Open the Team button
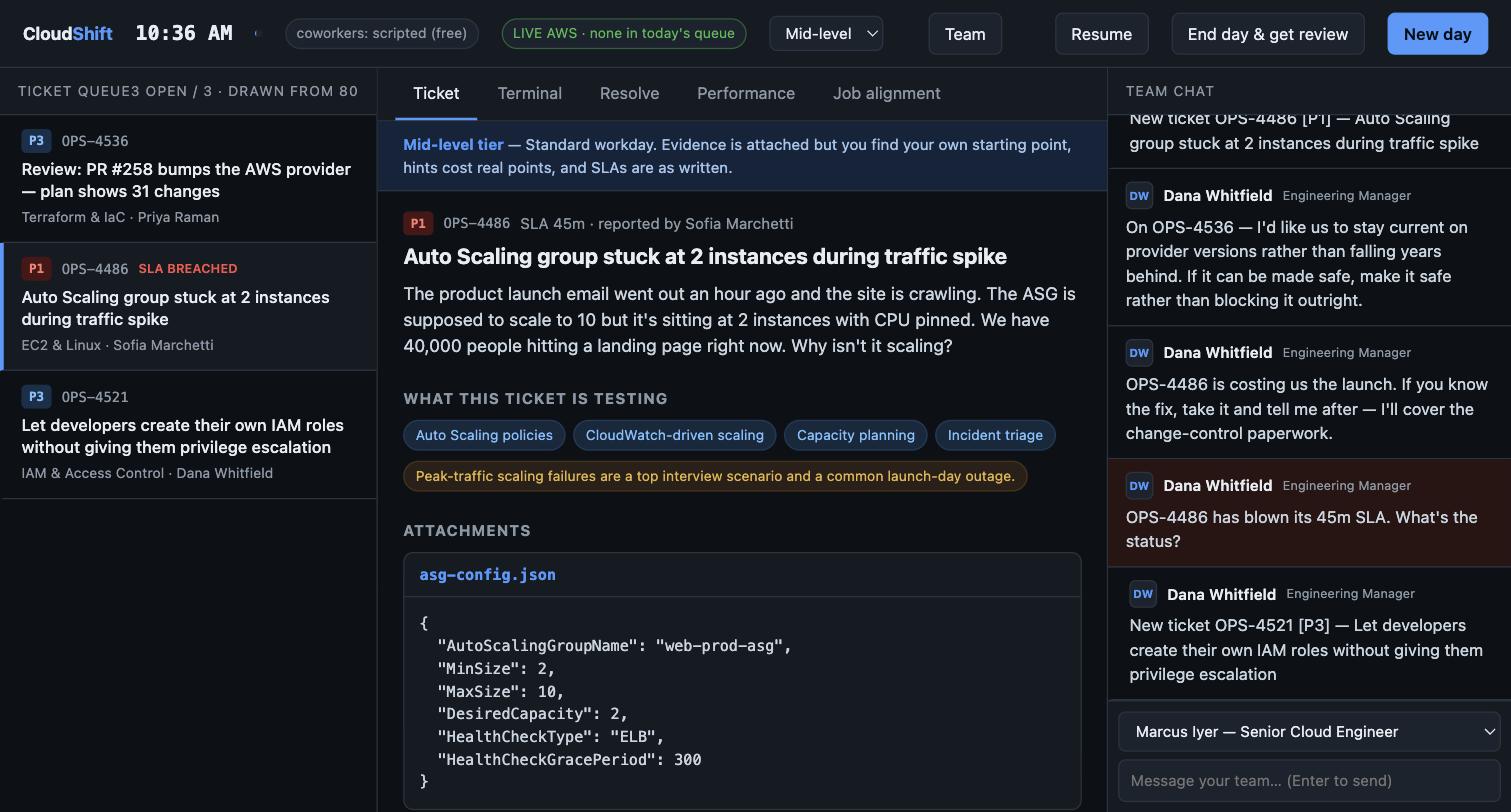 point(965,34)
